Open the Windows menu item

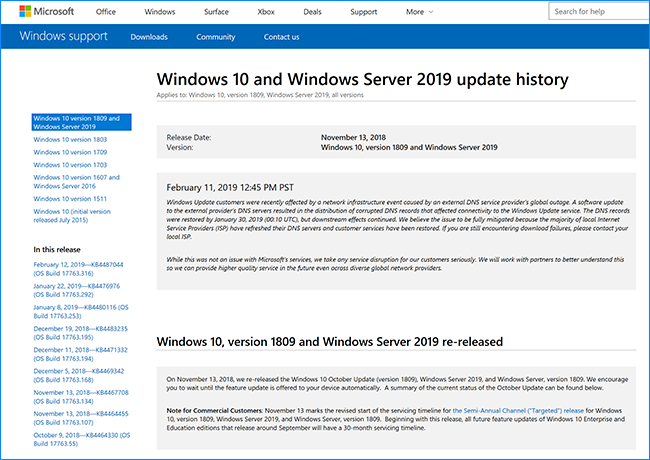[160, 12]
